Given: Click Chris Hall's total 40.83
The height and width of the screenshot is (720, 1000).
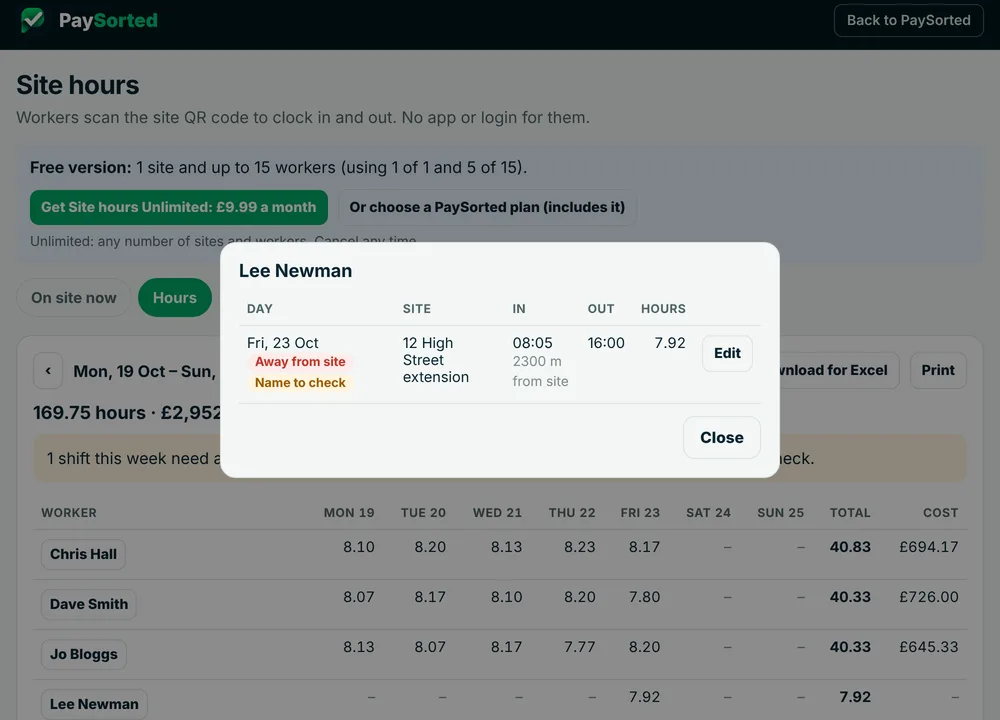Looking at the screenshot, I should 850,547.
